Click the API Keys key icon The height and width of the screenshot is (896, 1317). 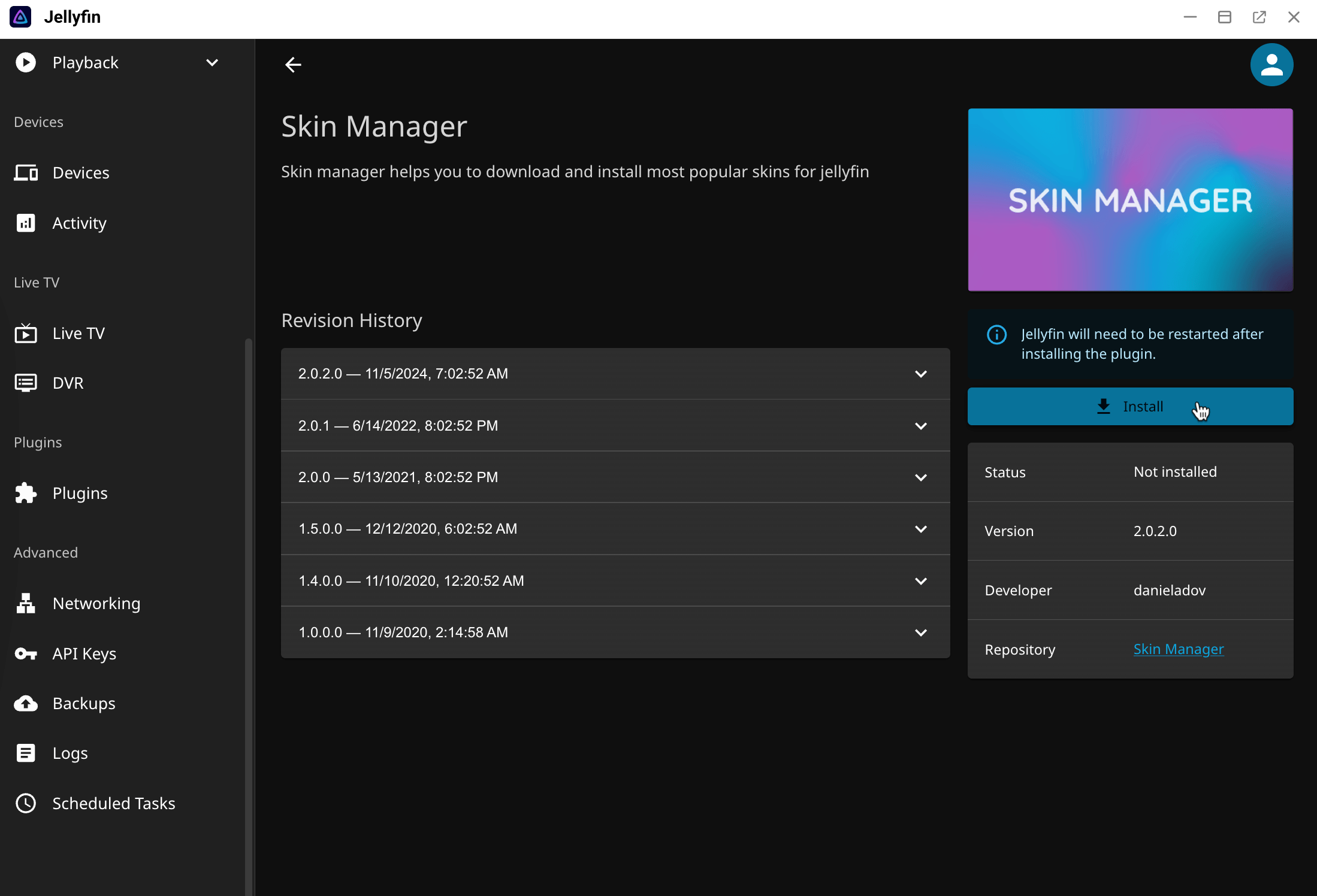26,653
